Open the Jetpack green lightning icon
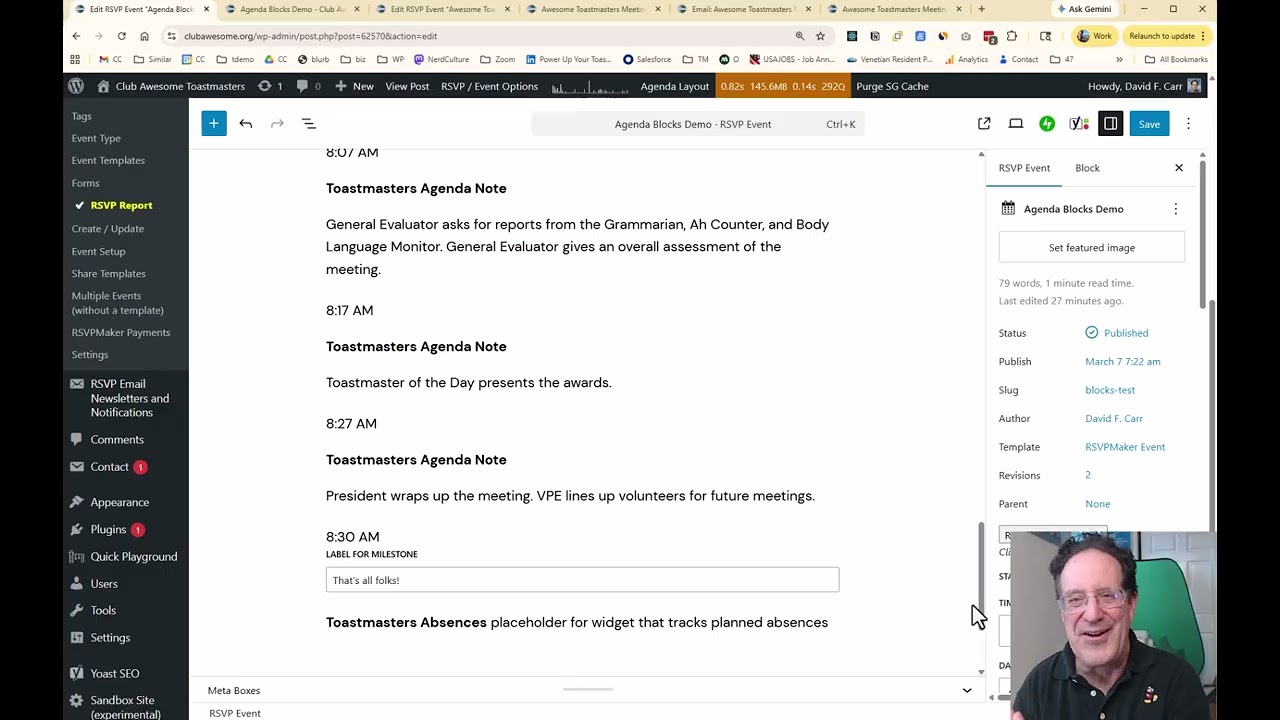1280x720 pixels. point(1047,124)
